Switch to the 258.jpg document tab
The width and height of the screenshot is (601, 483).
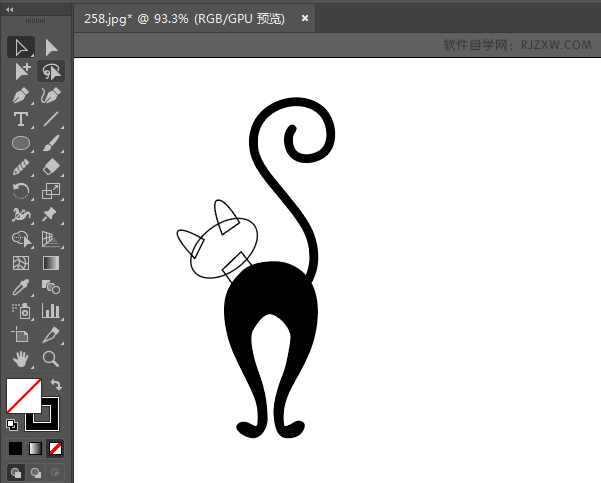[x=184, y=18]
